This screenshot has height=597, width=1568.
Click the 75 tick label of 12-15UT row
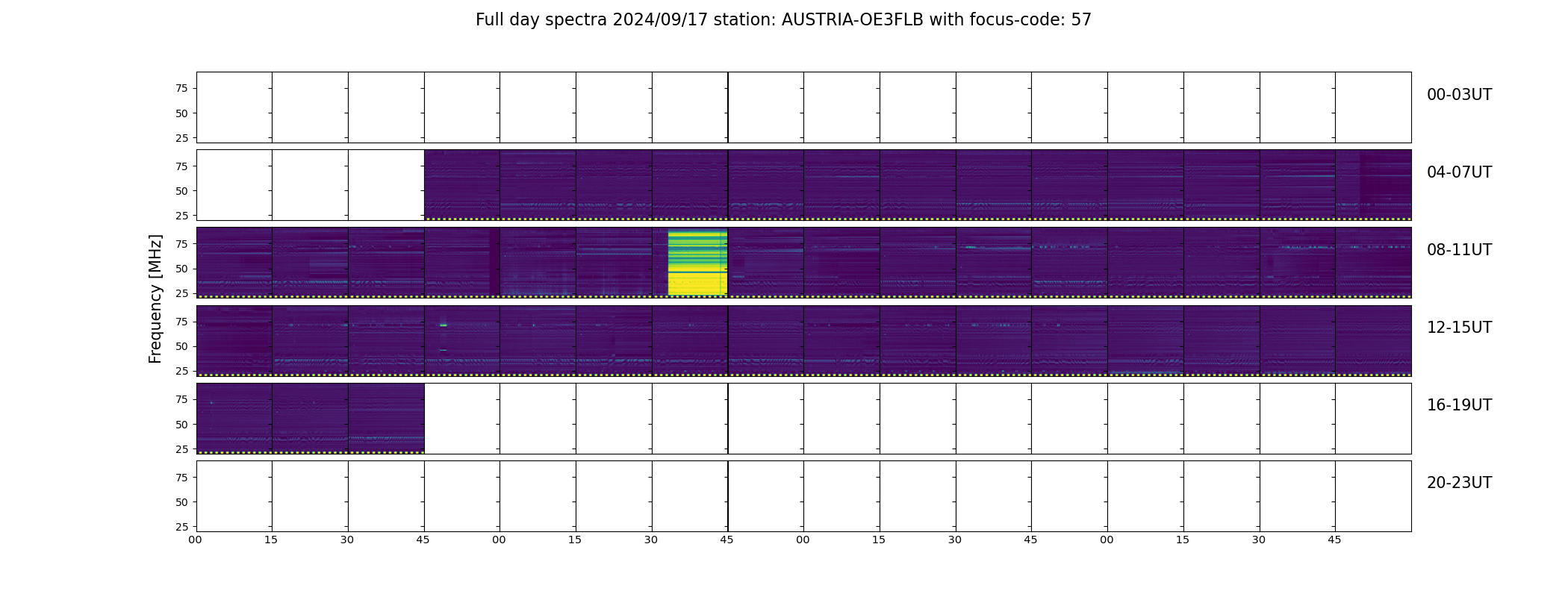pos(181,322)
